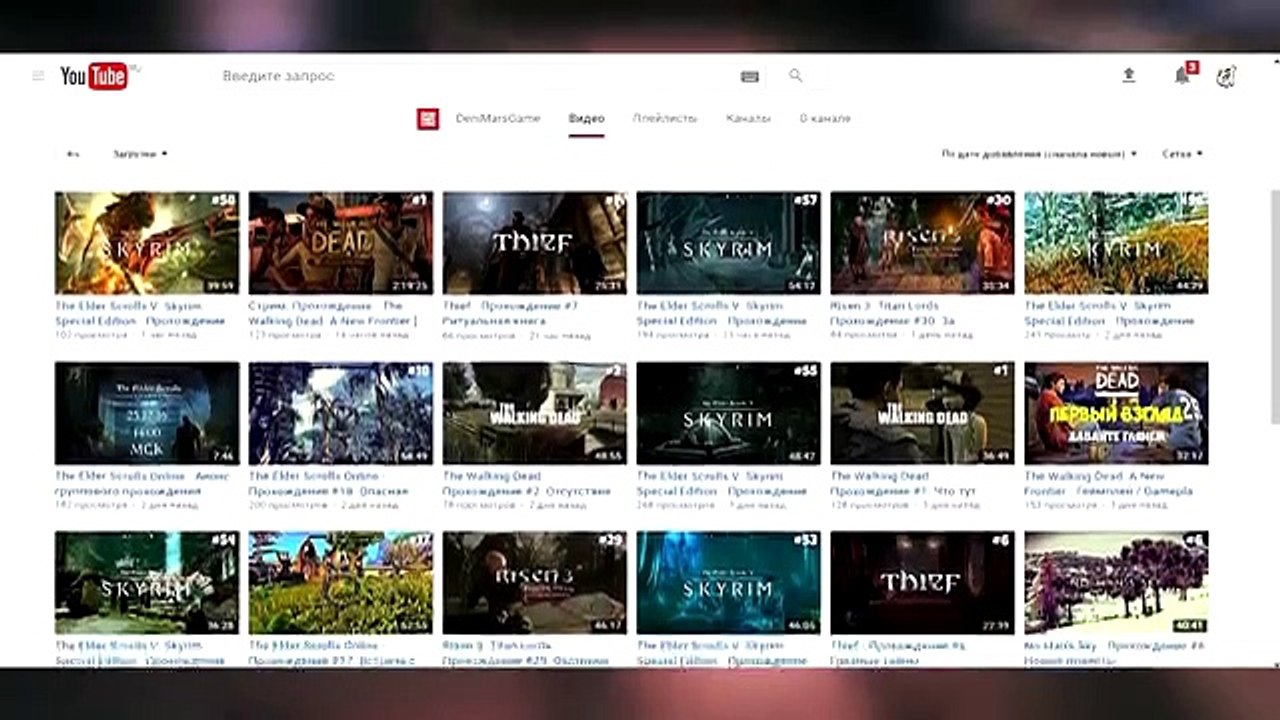Go to the Каналы tab

point(748,119)
